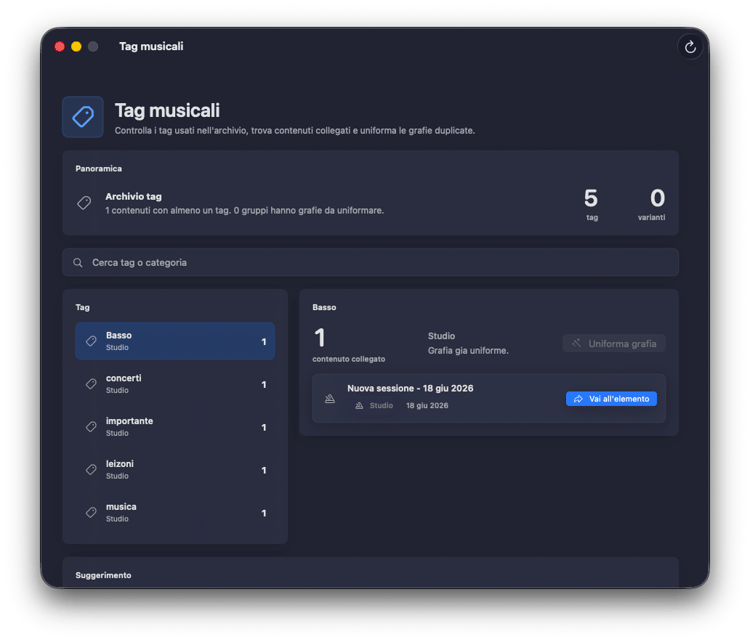
Task: Click the session icon left of Nuova sessione
Action: 330,398
